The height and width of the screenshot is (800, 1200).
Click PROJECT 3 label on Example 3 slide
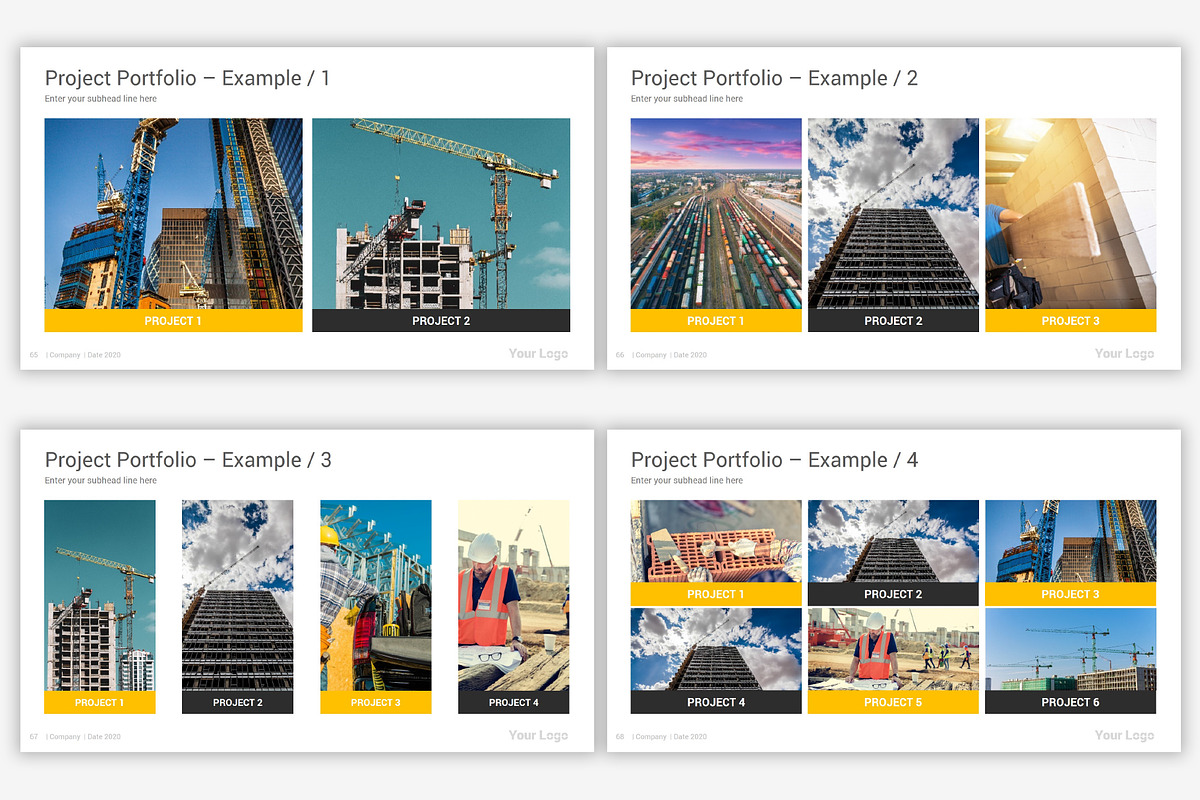coord(376,702)
